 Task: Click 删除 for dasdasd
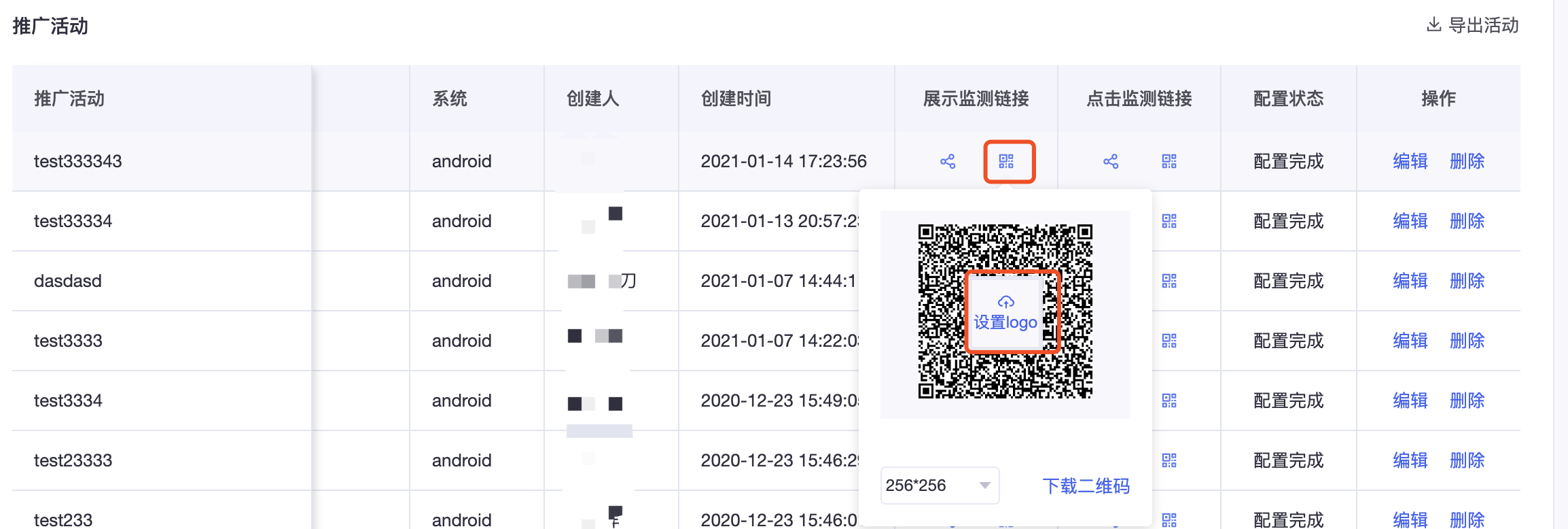(1467, 281)
